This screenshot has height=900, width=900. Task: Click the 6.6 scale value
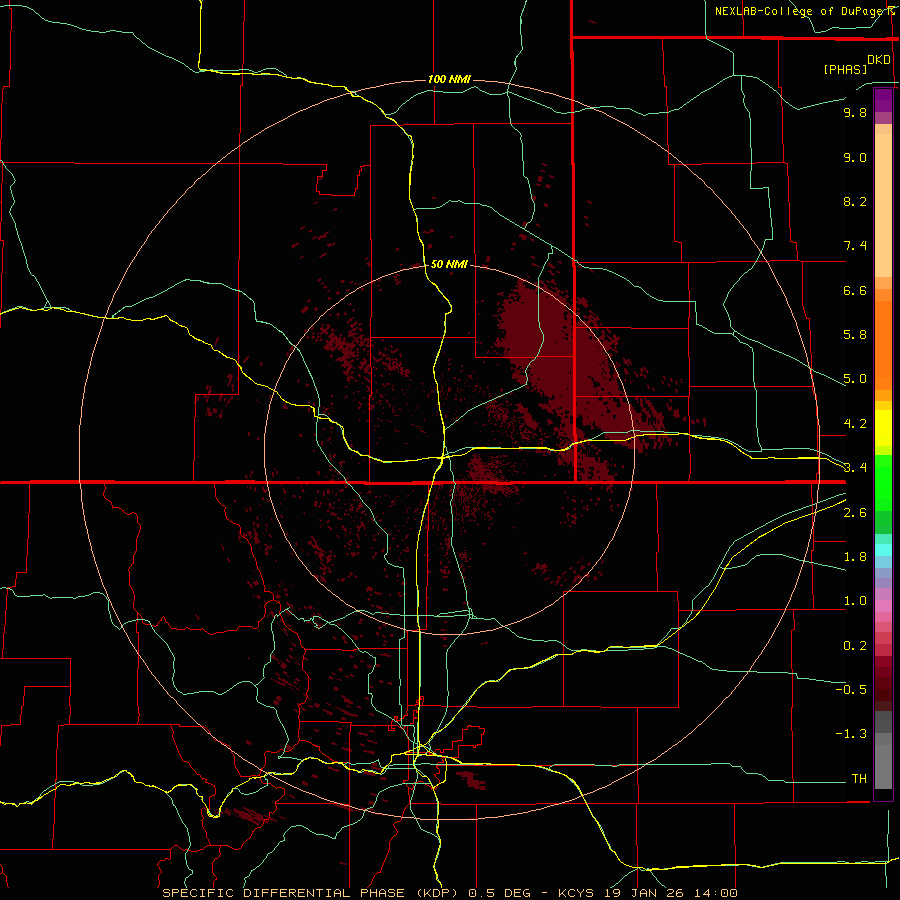tap(855, 290)
